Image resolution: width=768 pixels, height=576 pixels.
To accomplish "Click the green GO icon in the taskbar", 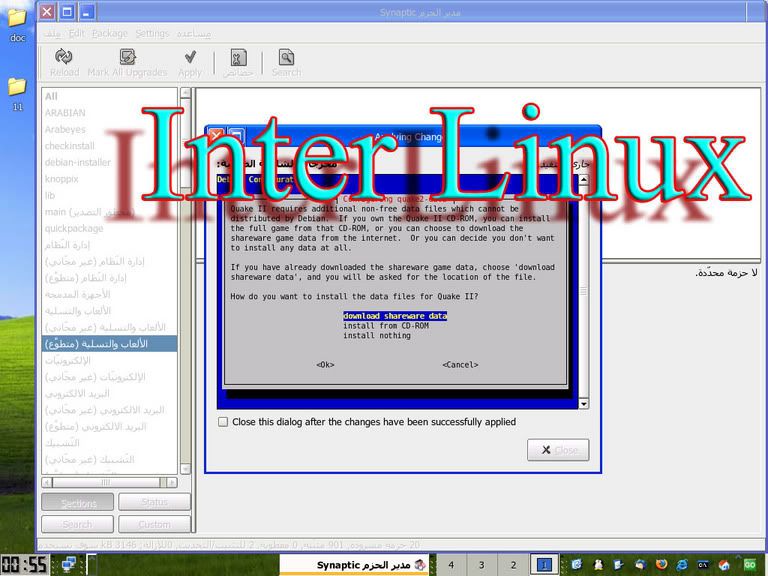I will pyautogui.click(x=750, y=565).
